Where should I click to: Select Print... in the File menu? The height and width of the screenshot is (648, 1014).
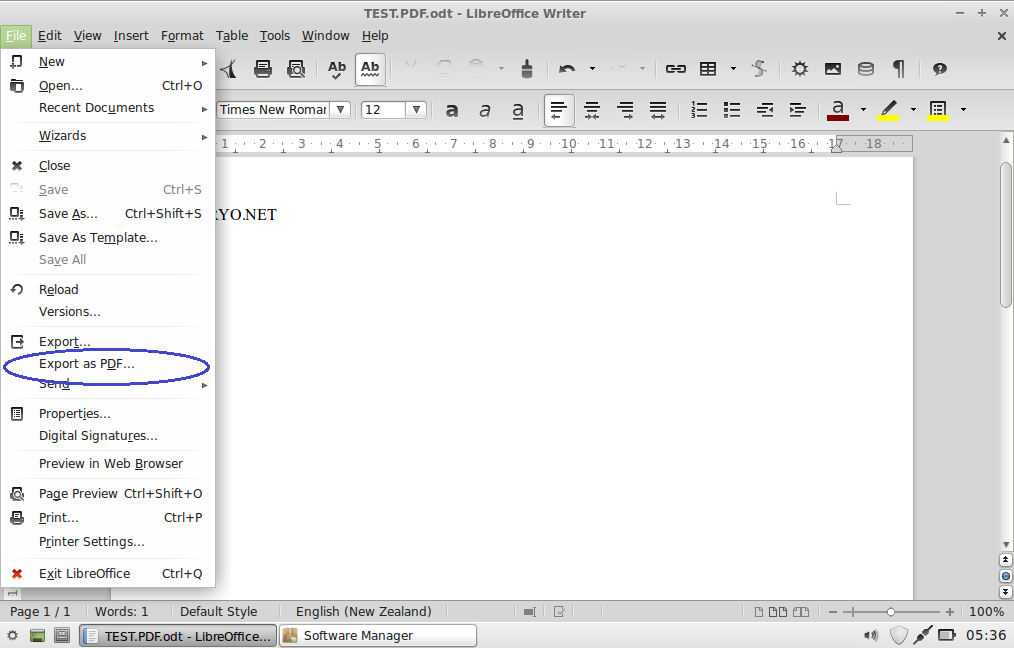coord(108,517)
